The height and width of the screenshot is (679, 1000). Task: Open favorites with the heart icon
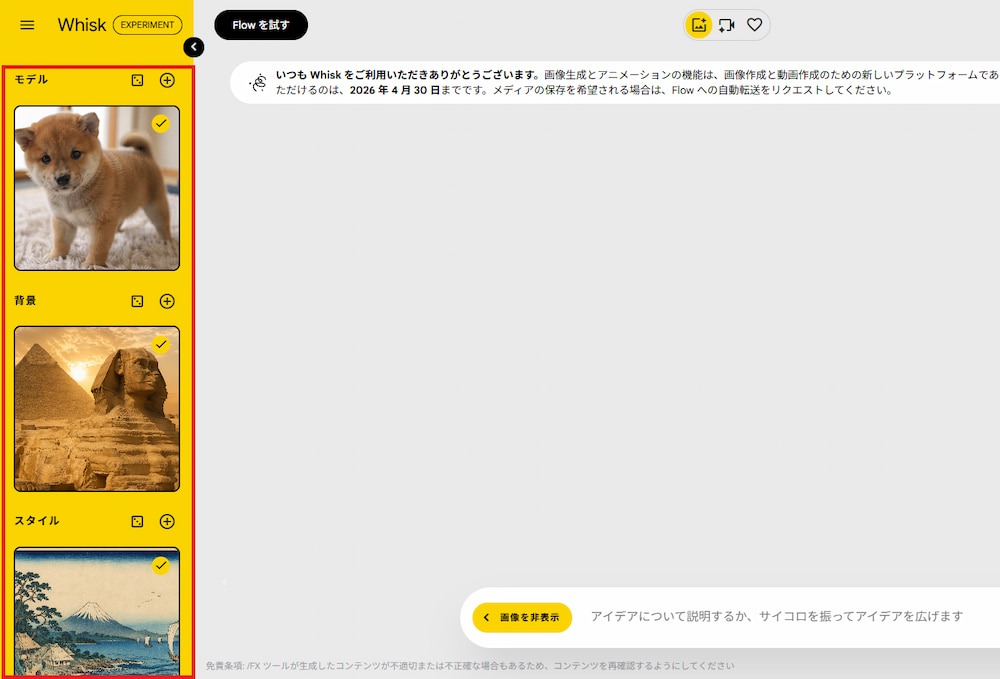[x=754, y=25]
